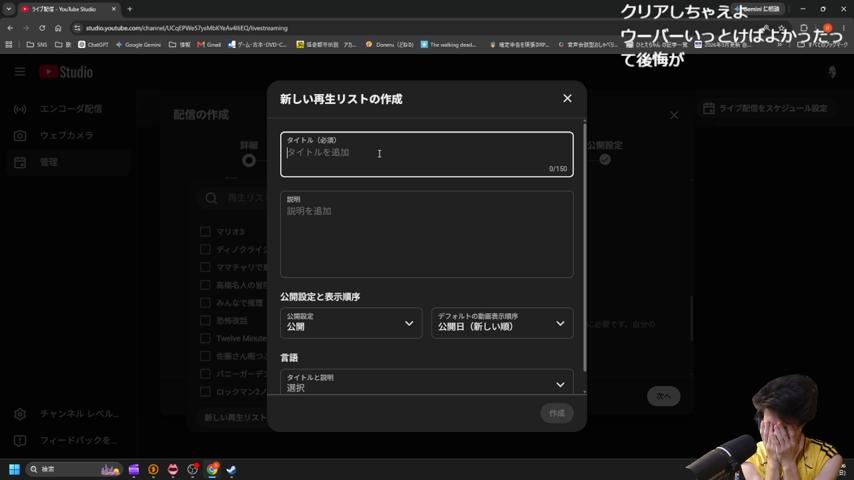Close the YouTube Studio browser tab
The width and height of the screenshot is (854, 480).
113,9
